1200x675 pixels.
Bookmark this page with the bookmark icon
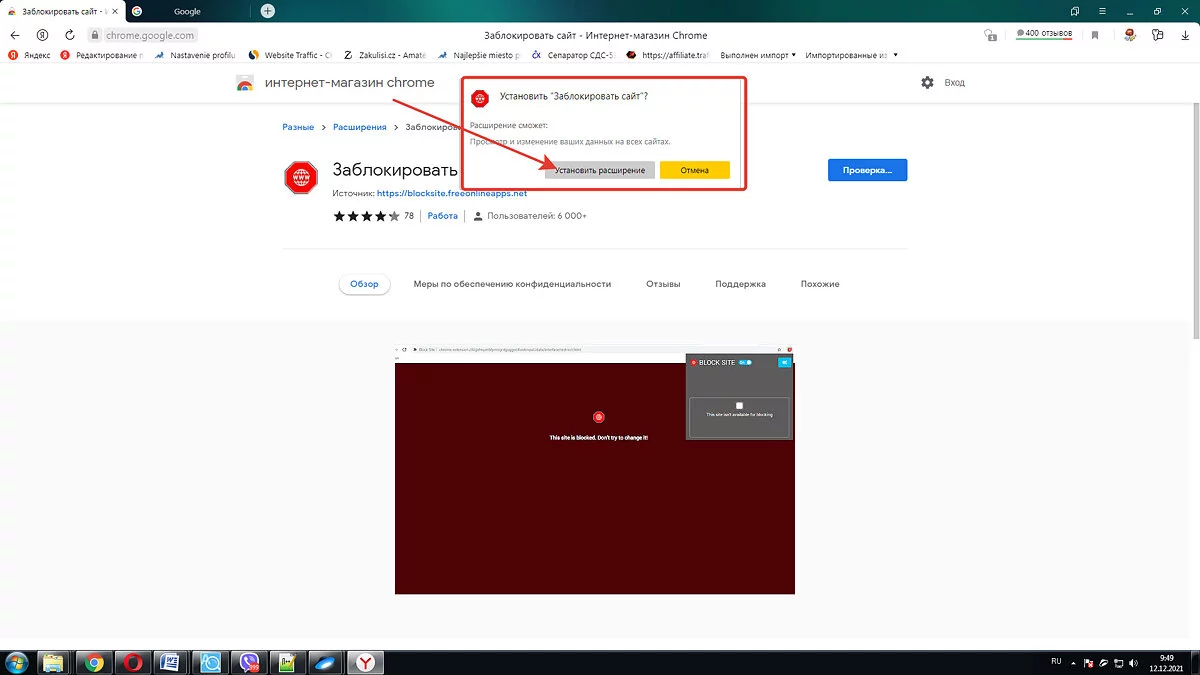[x=1095, y=35]
